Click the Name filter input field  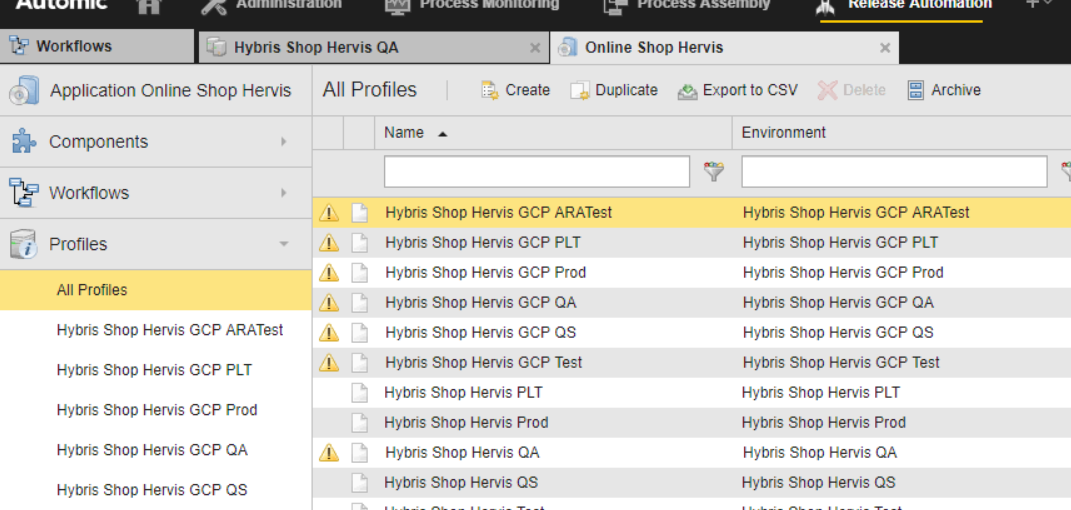point(536,172)
